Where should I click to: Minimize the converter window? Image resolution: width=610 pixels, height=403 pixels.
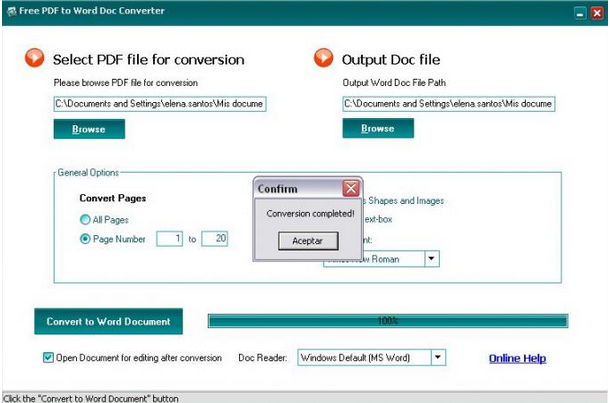pyautogui.click(x=580, y=14)
